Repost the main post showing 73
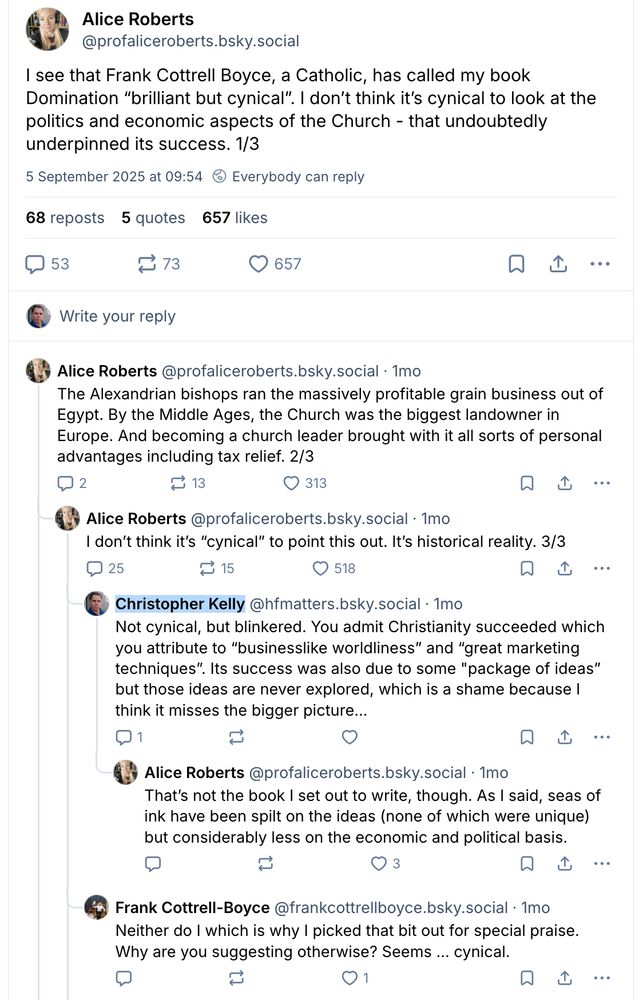The image size is (635, 1000). click(159, 264)
